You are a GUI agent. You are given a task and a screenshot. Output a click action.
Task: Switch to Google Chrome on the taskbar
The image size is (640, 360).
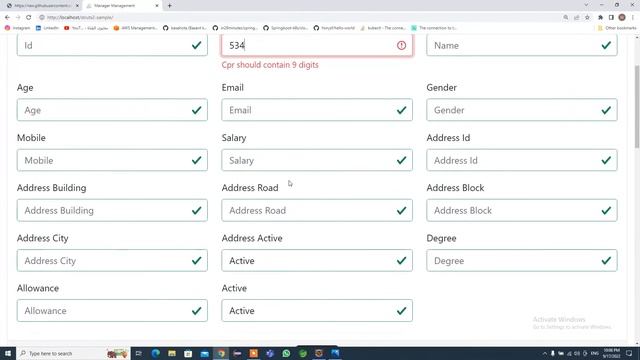pyautogui.click(x=221, y=353)
